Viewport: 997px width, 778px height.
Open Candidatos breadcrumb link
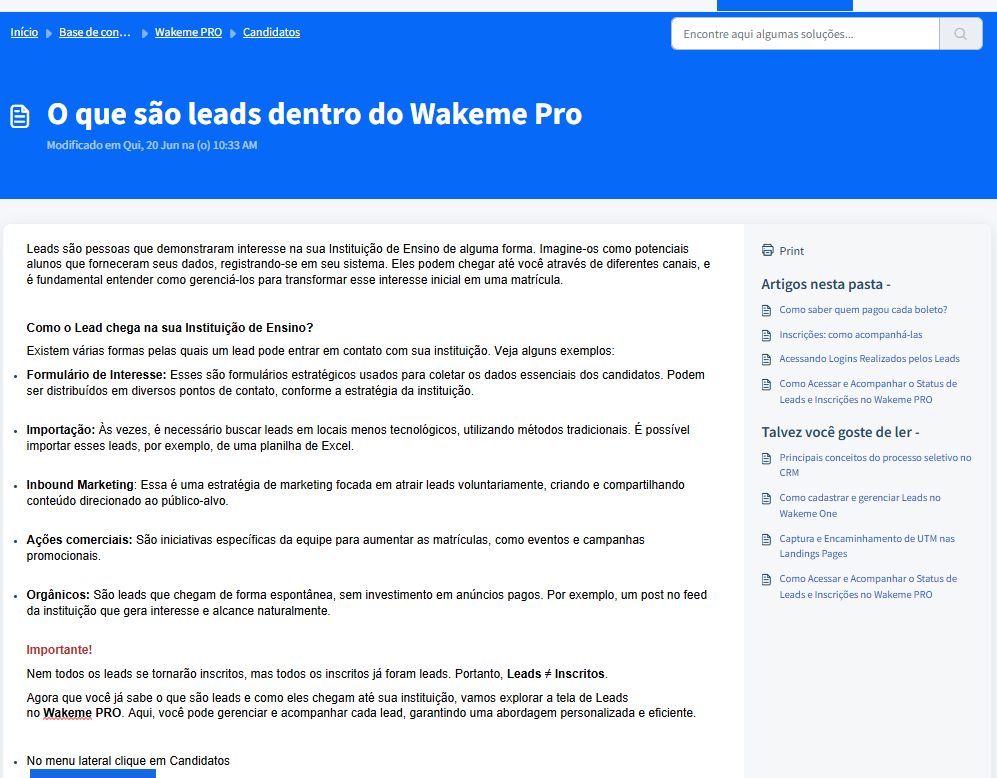pos(272,32)
